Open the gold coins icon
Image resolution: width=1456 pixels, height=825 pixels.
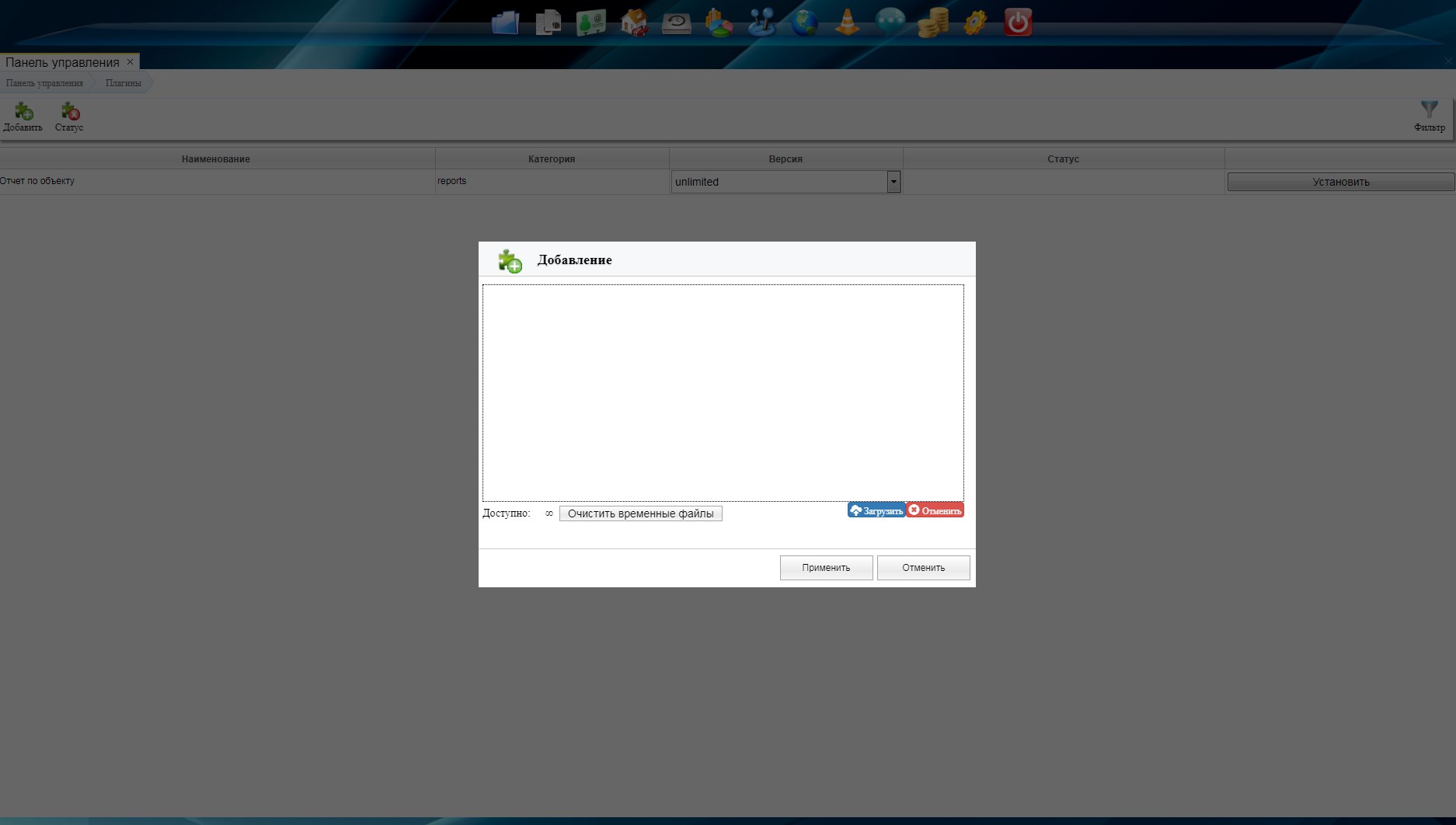(x=932, y=23)
